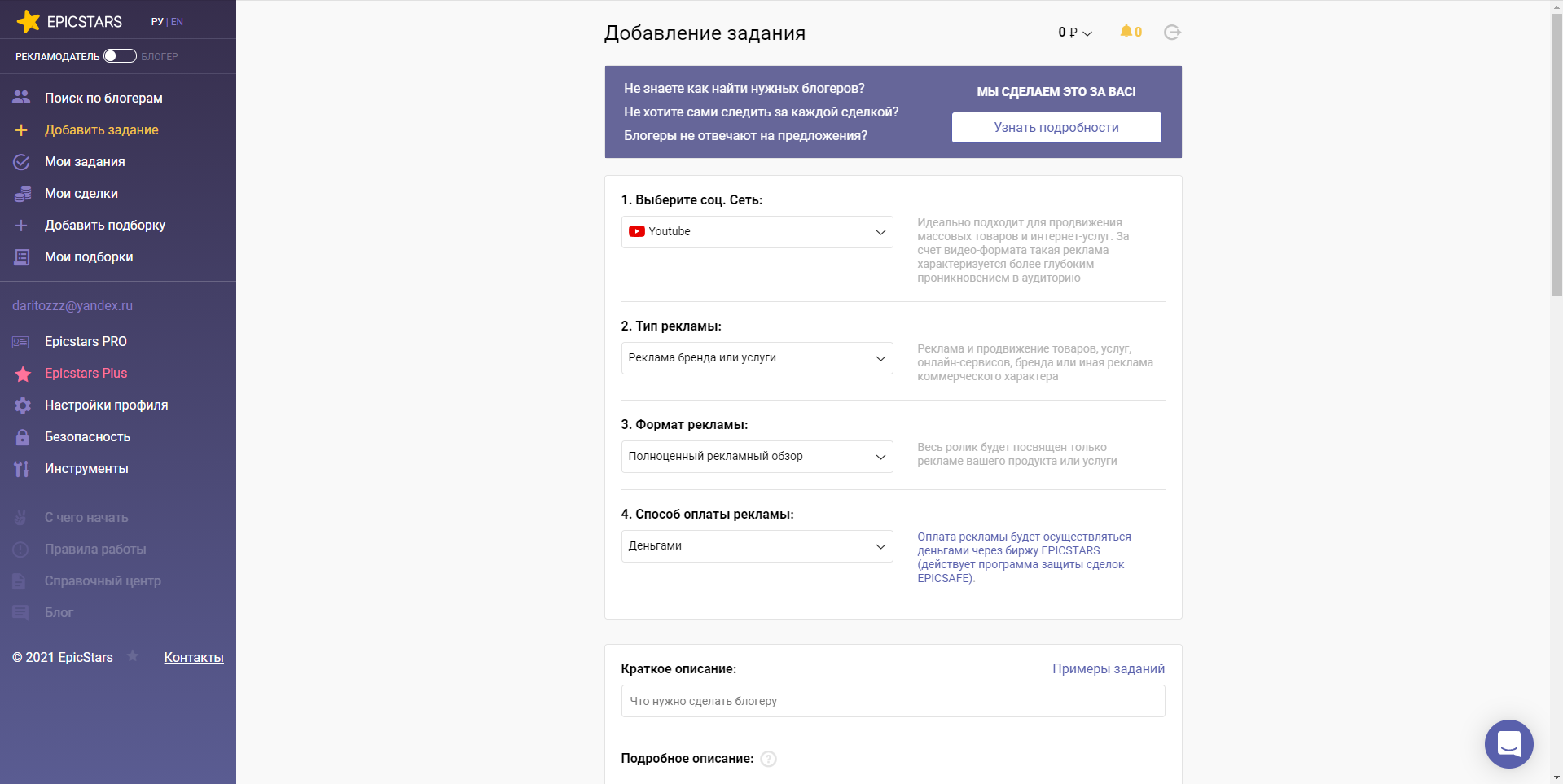The width and height of the screenshot is (1563, 784).
Task: Expand the 0 ₽ balance menu
Action: (x=1075, y=33)
